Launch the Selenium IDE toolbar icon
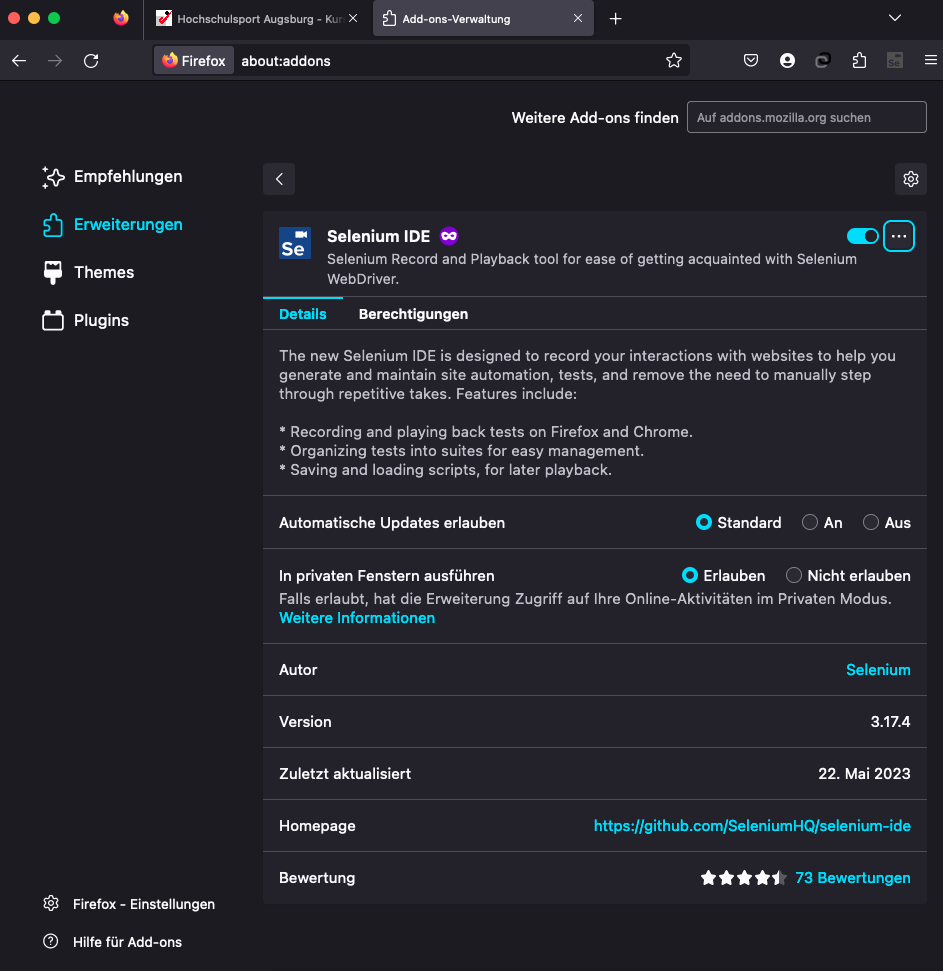This screenshot has height=971, width=943. click(x=895, y=61)
